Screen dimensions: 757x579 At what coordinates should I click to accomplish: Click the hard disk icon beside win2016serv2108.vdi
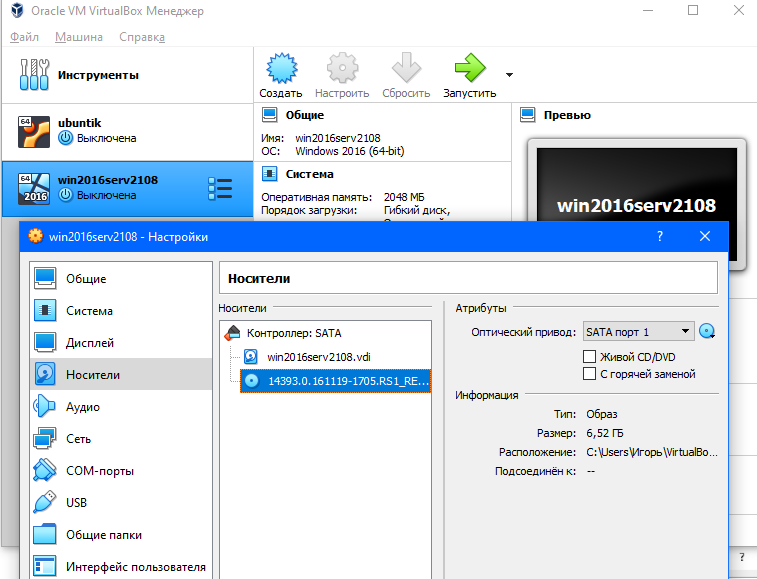pos(251,357)
